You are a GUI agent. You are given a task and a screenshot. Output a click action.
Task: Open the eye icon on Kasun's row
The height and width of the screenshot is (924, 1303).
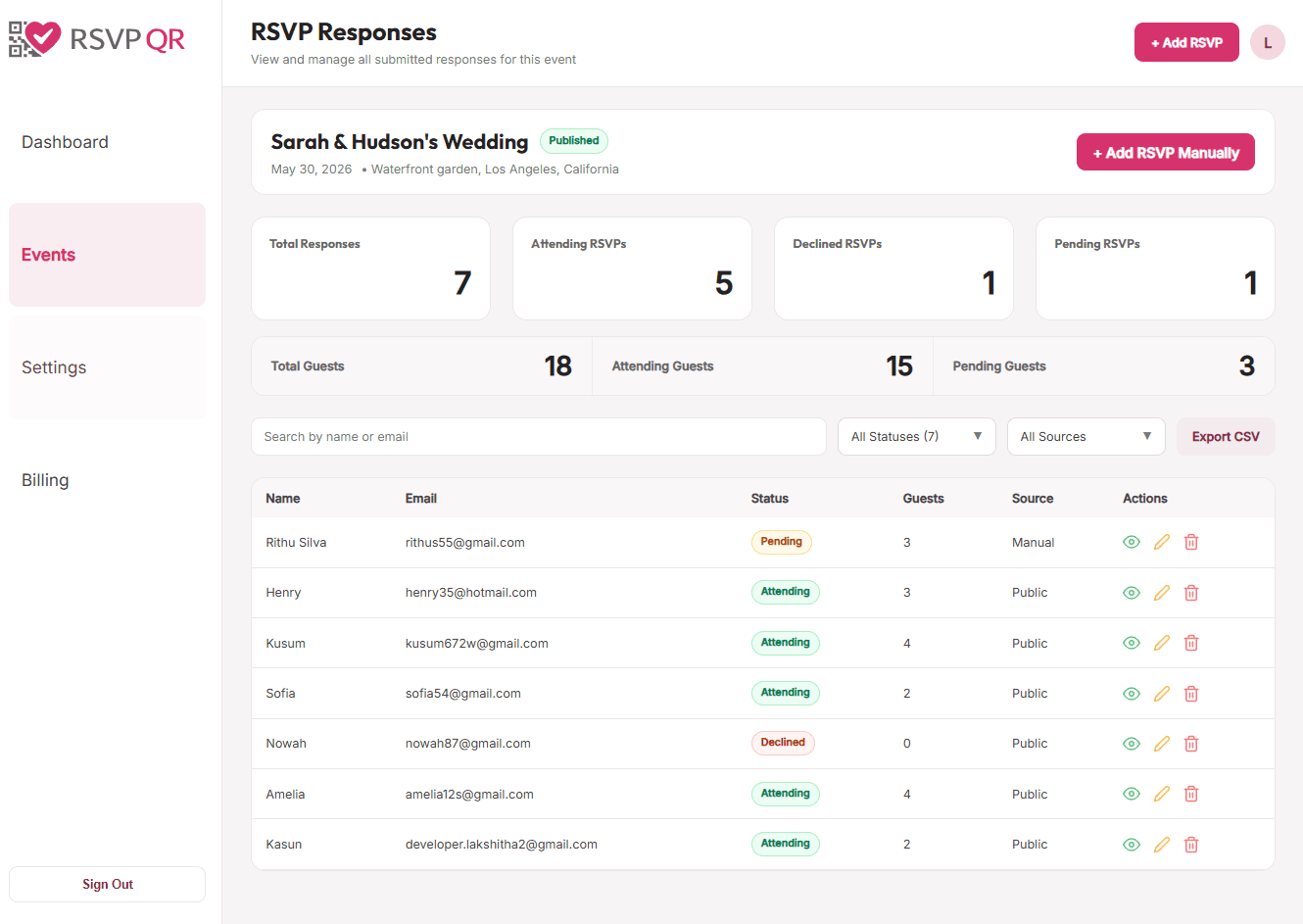[x=1132, y=844]
